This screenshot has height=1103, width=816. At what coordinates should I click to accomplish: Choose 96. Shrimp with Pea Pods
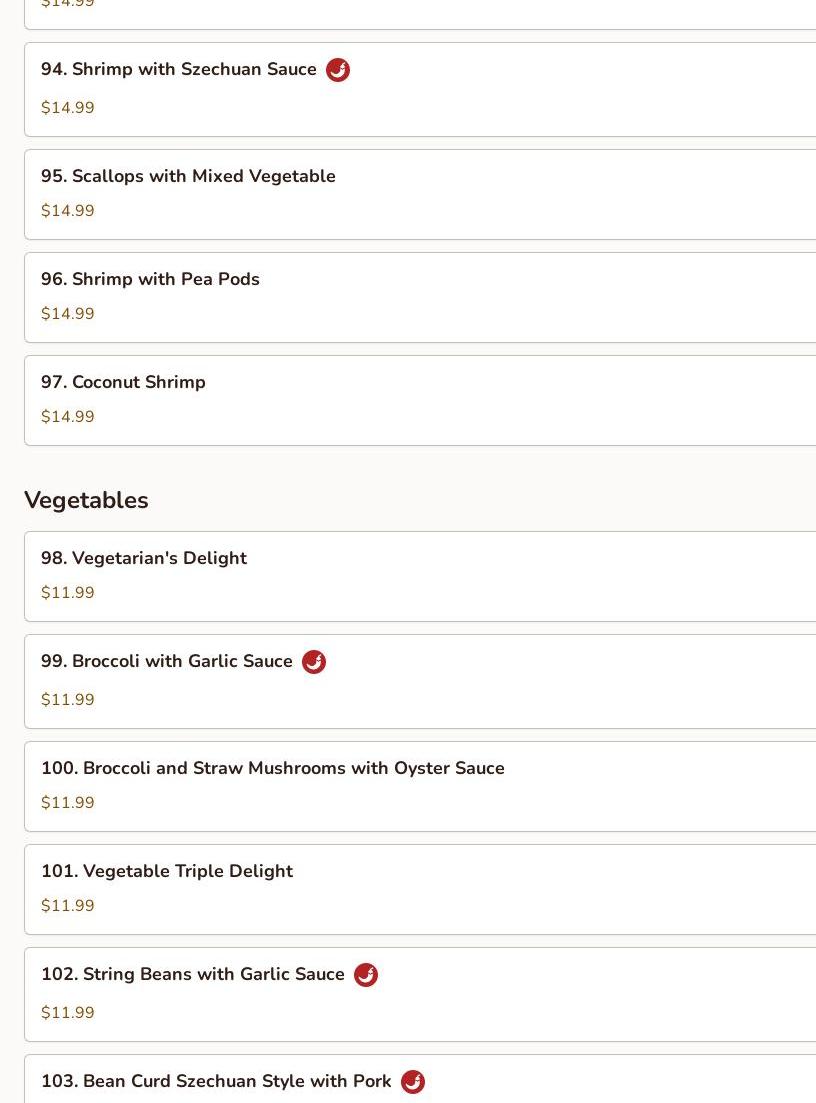pyautogui.click(x=150, y=280)
